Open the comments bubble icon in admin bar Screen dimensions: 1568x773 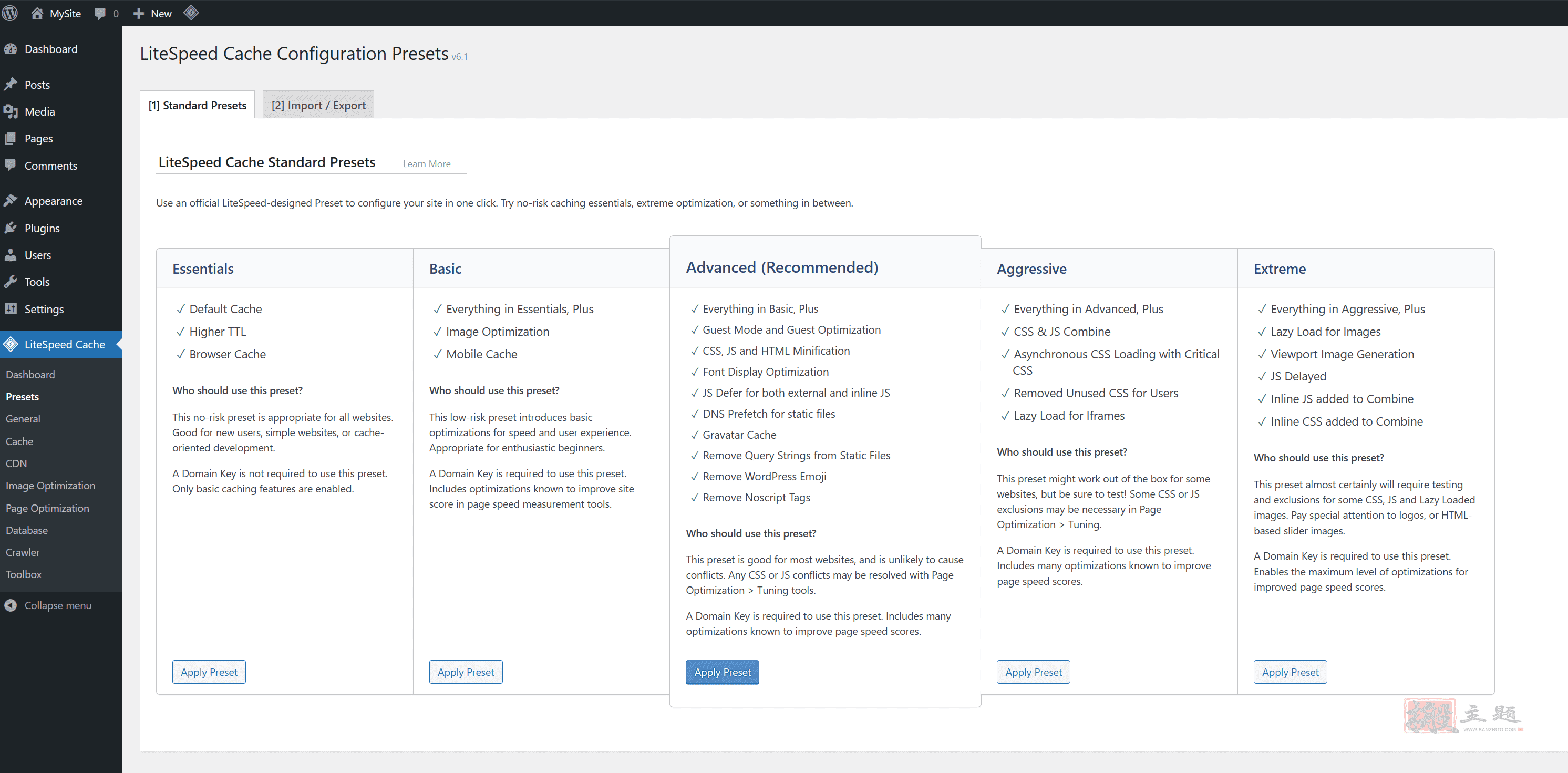click(x=100, y=13)
